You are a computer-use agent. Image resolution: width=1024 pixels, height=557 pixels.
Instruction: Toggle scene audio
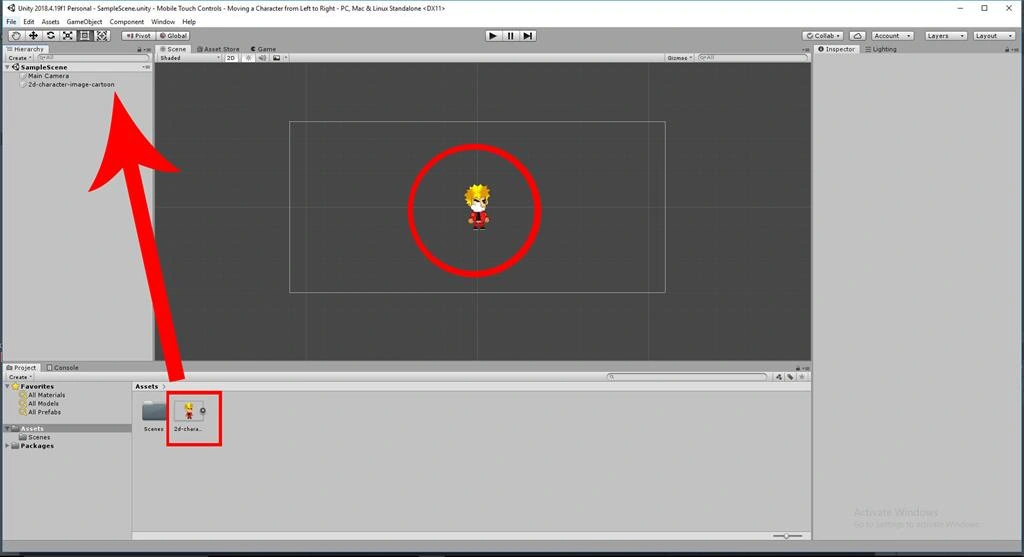point(262,58)
